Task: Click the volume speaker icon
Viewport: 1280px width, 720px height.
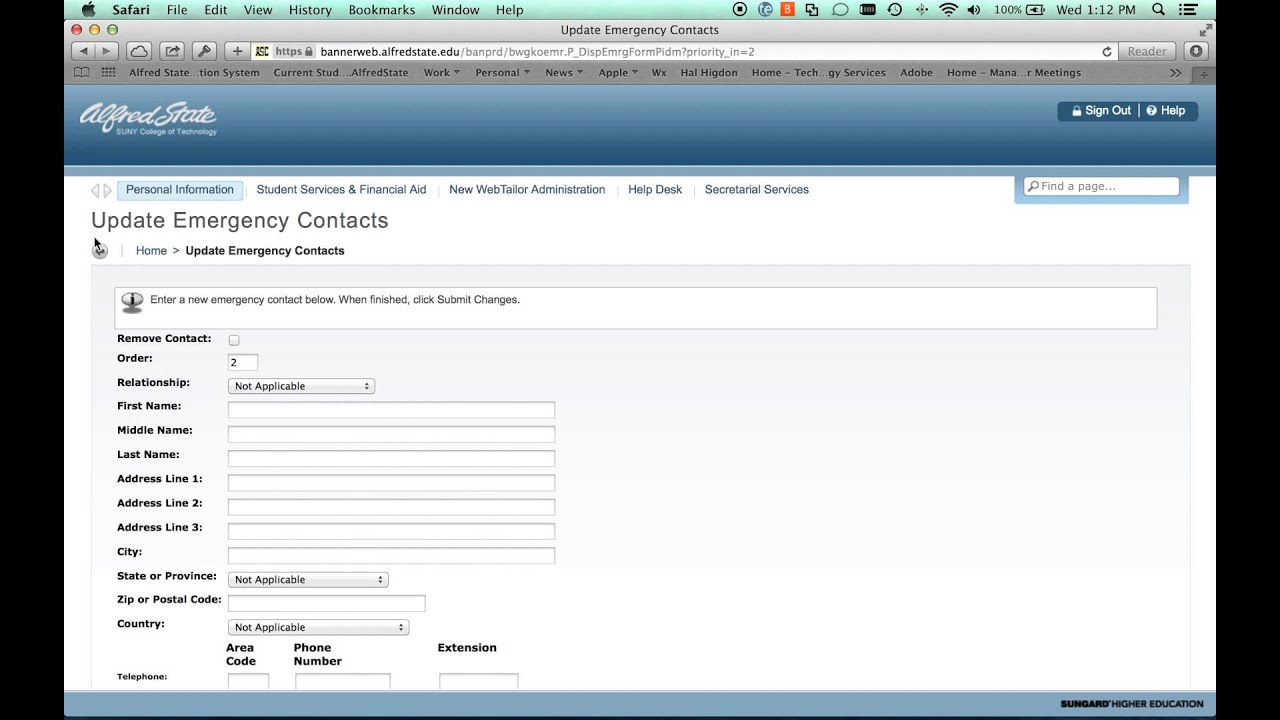Action: (x=974, y=10)
